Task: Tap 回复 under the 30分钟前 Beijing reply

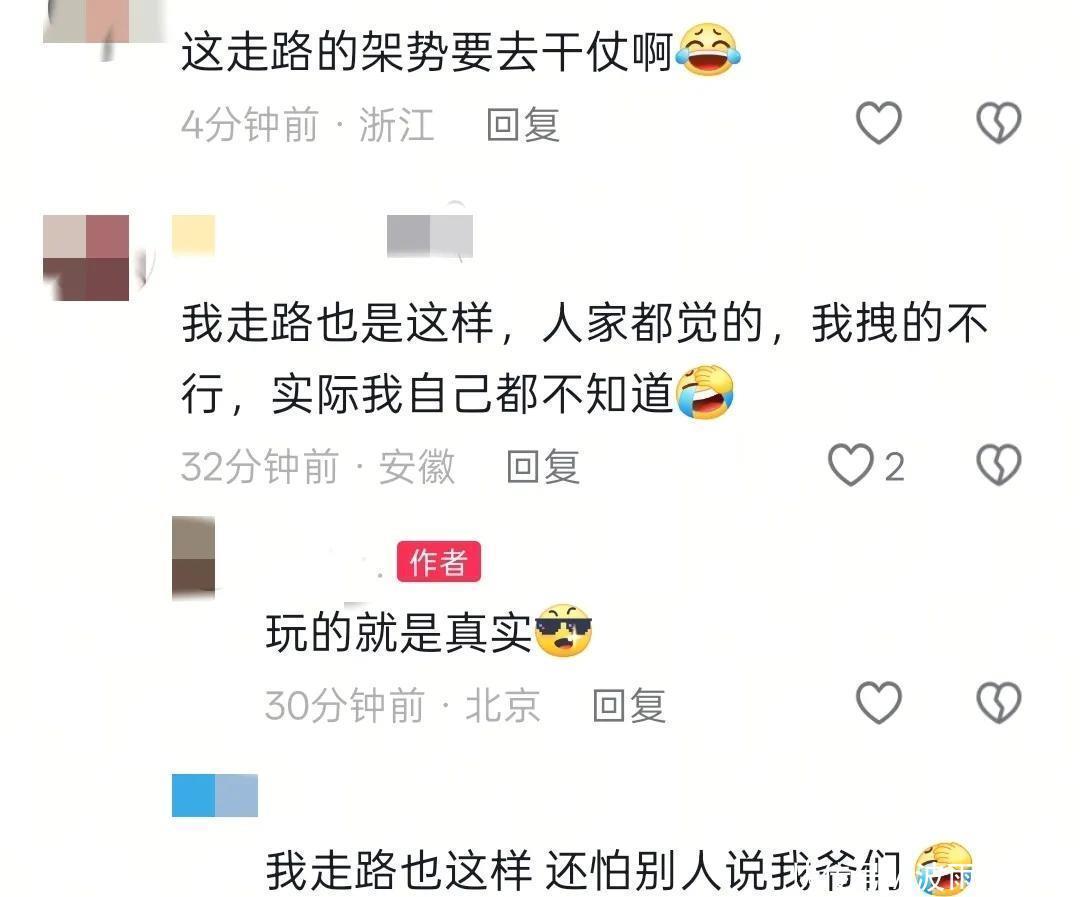Action: tap(629, 705)
